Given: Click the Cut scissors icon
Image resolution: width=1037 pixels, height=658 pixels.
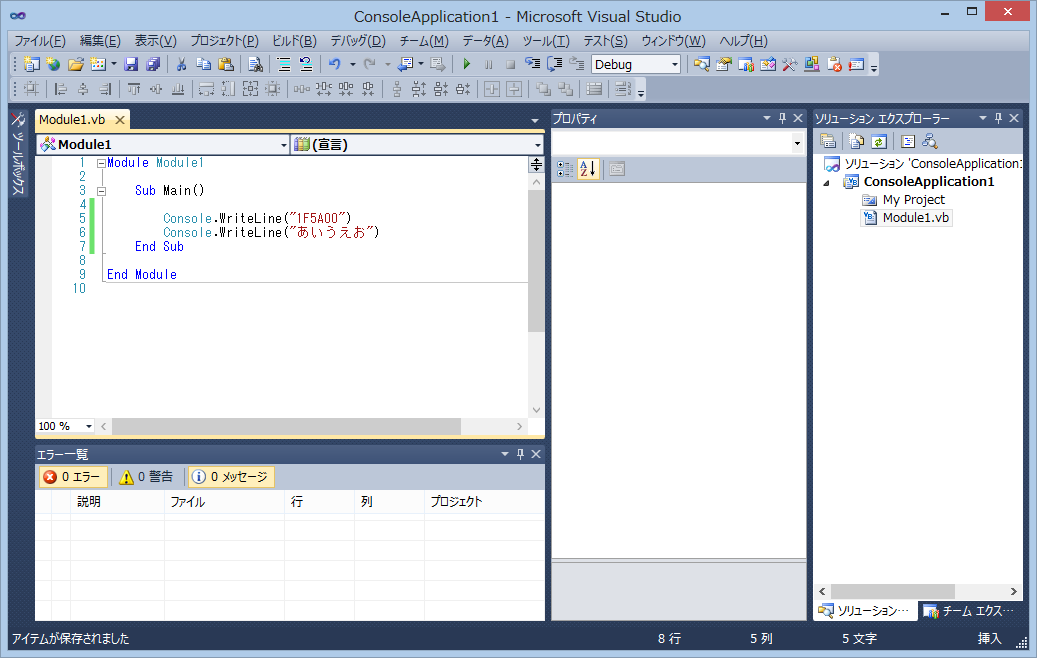Looking at the screenshot, I should (182, 64).
